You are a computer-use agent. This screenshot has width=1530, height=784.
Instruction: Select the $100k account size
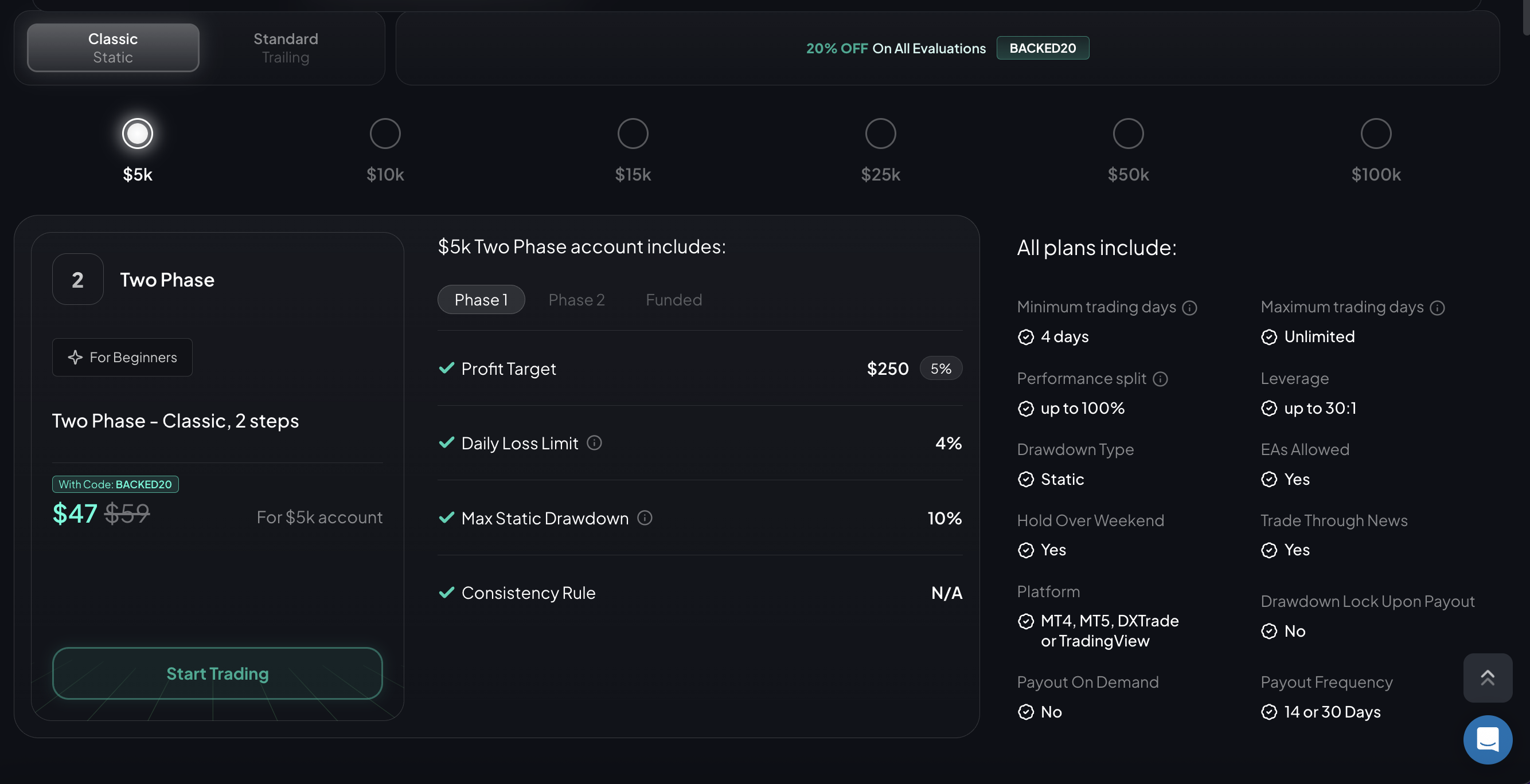coord(1376,133)
